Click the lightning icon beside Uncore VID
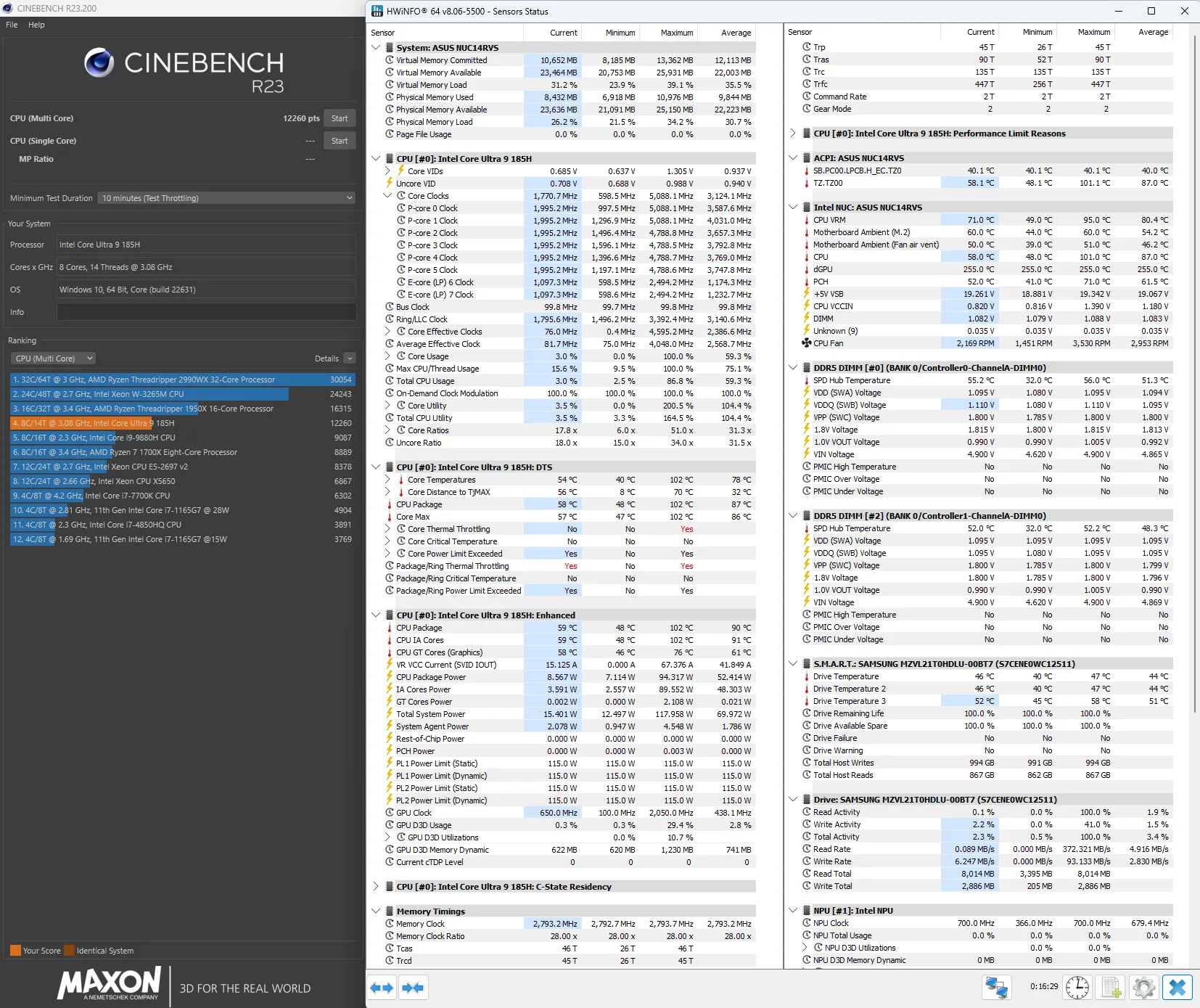This screenshot has height=1008, width=1200. [390, 184]
